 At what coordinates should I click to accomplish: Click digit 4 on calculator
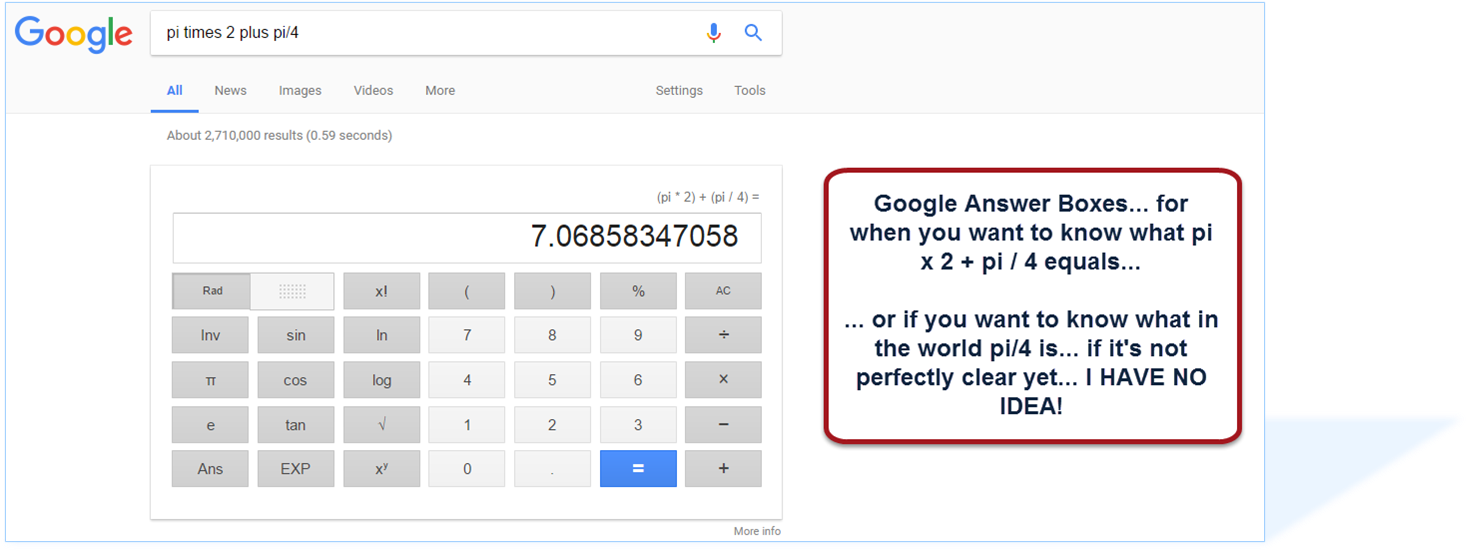(467, 380)
